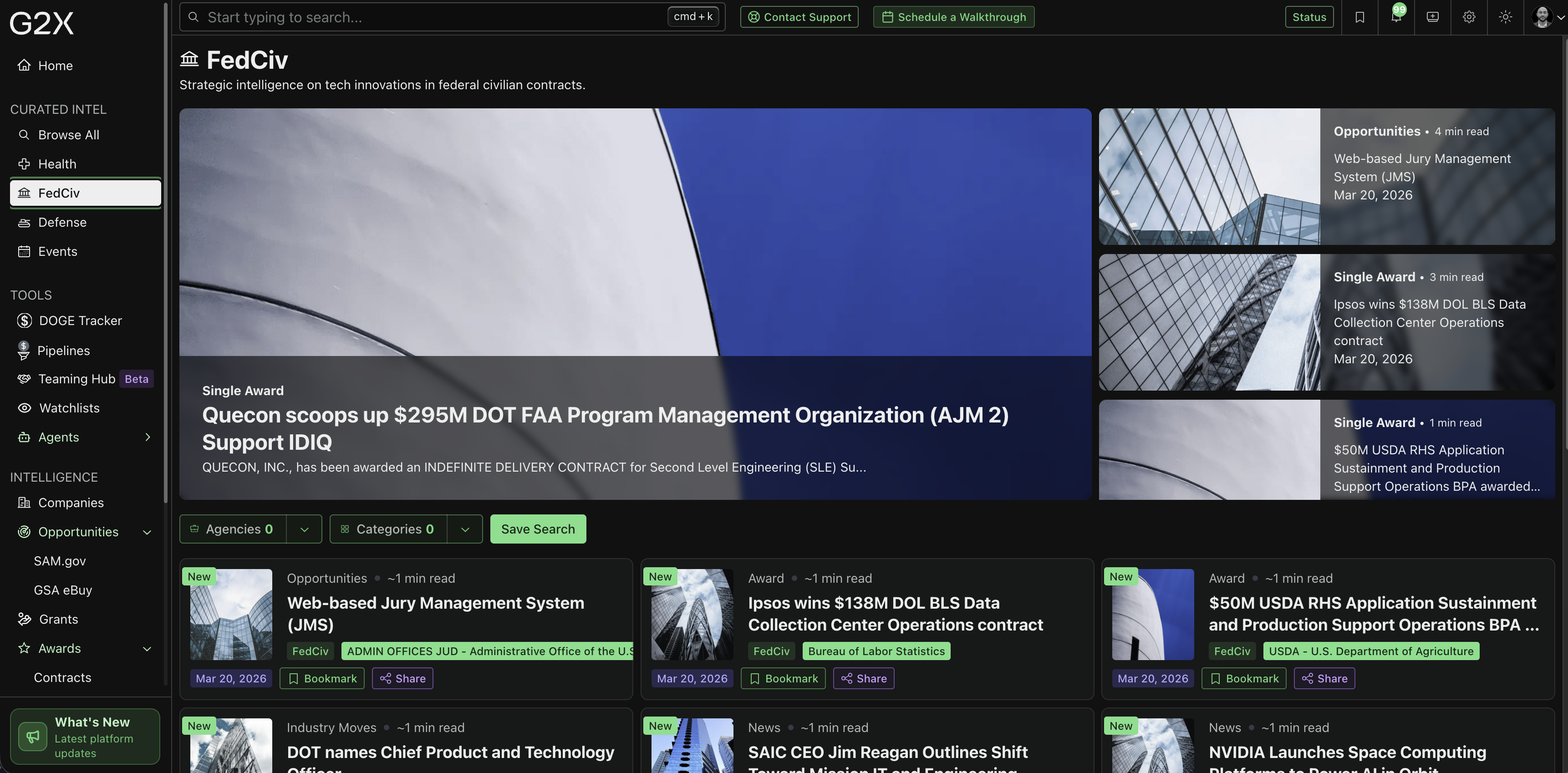Open Companies in Intelligence

(85, 503)
